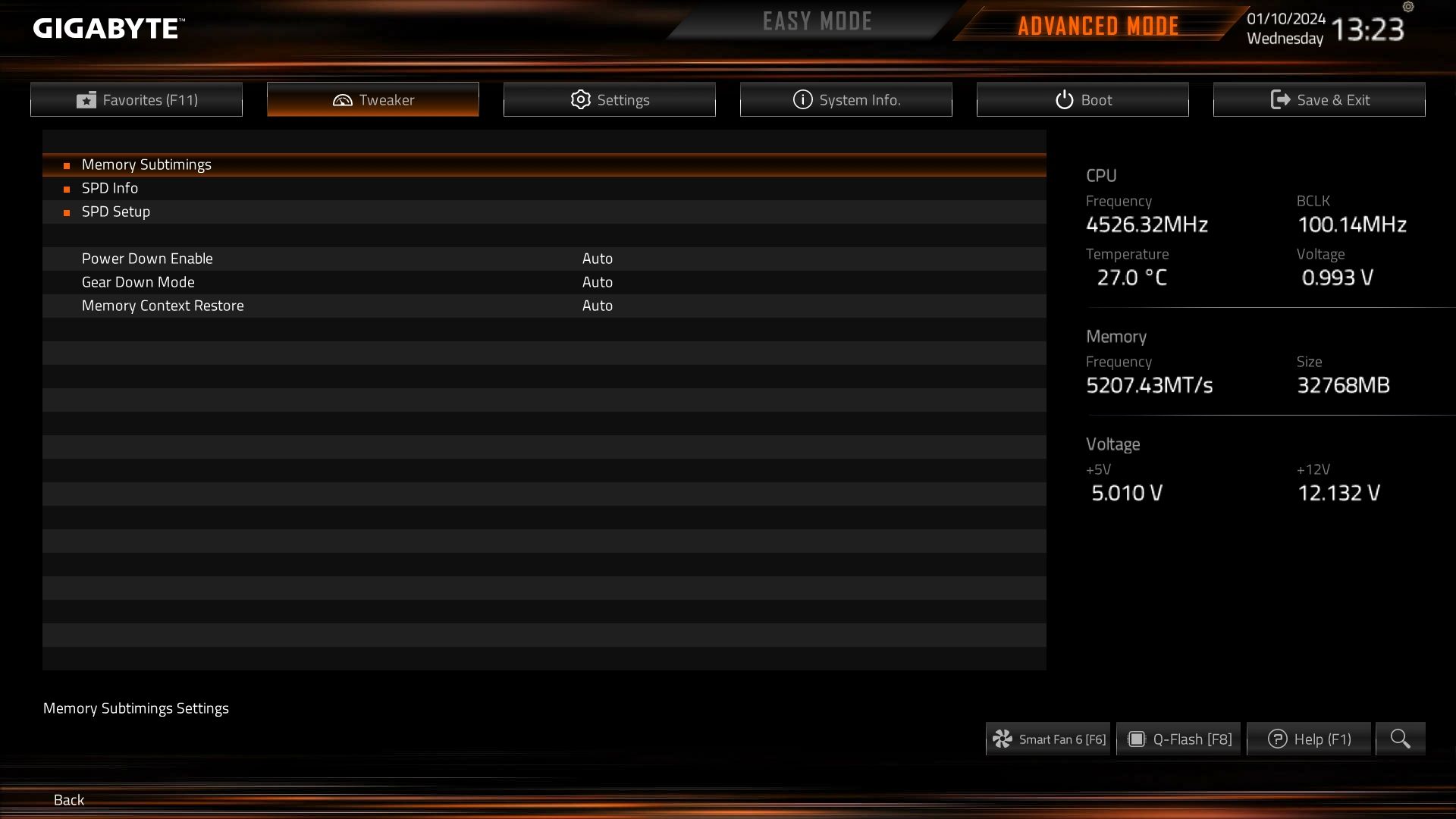
Task: Click the Advanced Mode header
Action: coord(1098,26)
